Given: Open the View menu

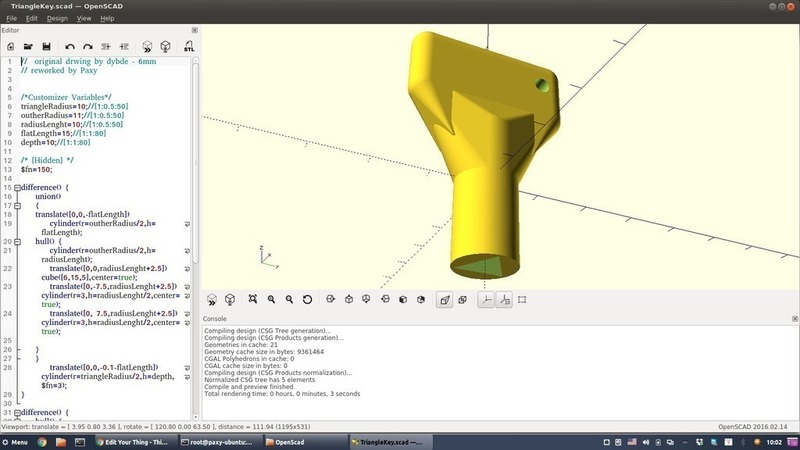Looking at the screenshot, I should tap(84, 18).
